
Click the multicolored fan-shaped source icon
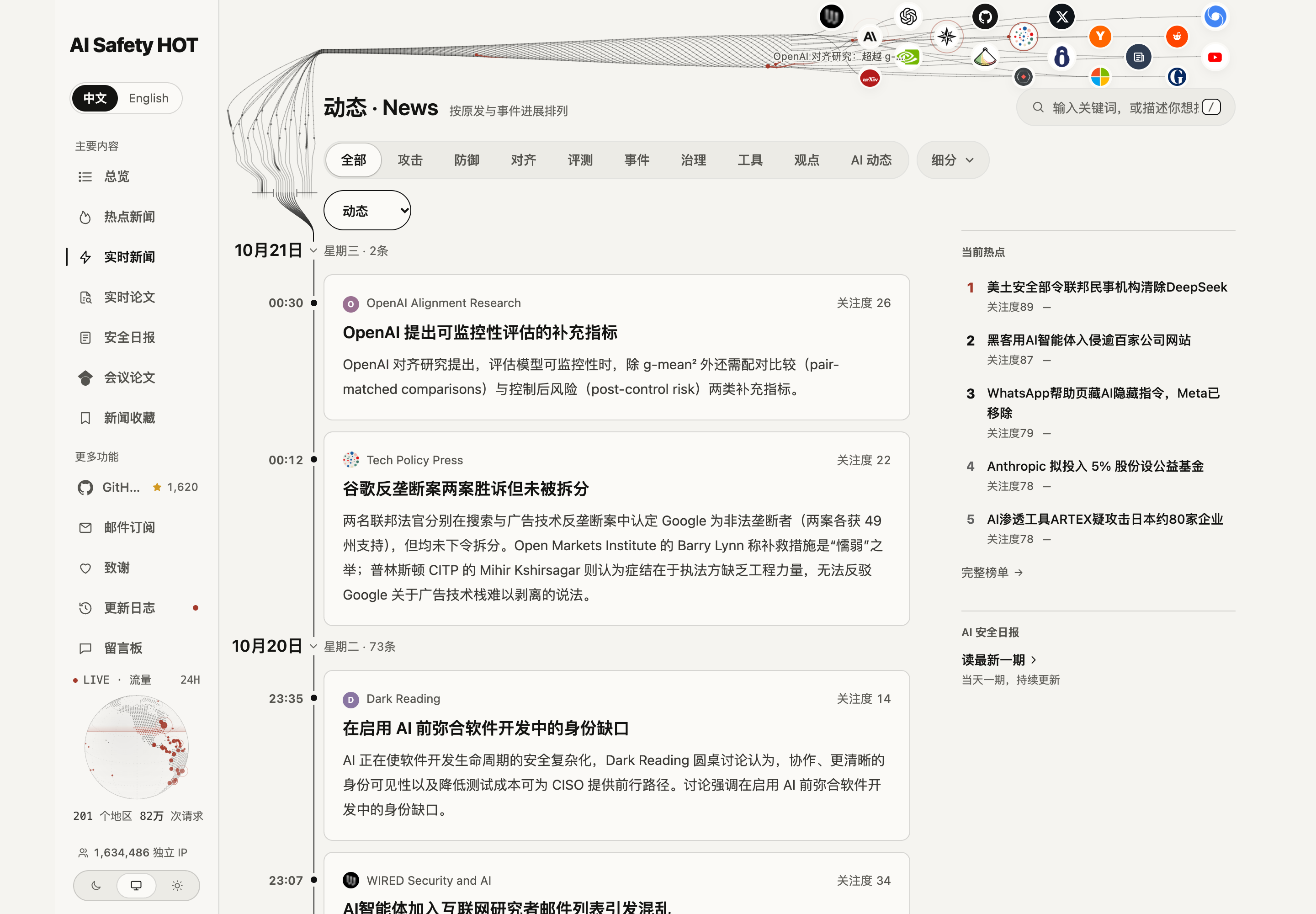click(984, 57)
